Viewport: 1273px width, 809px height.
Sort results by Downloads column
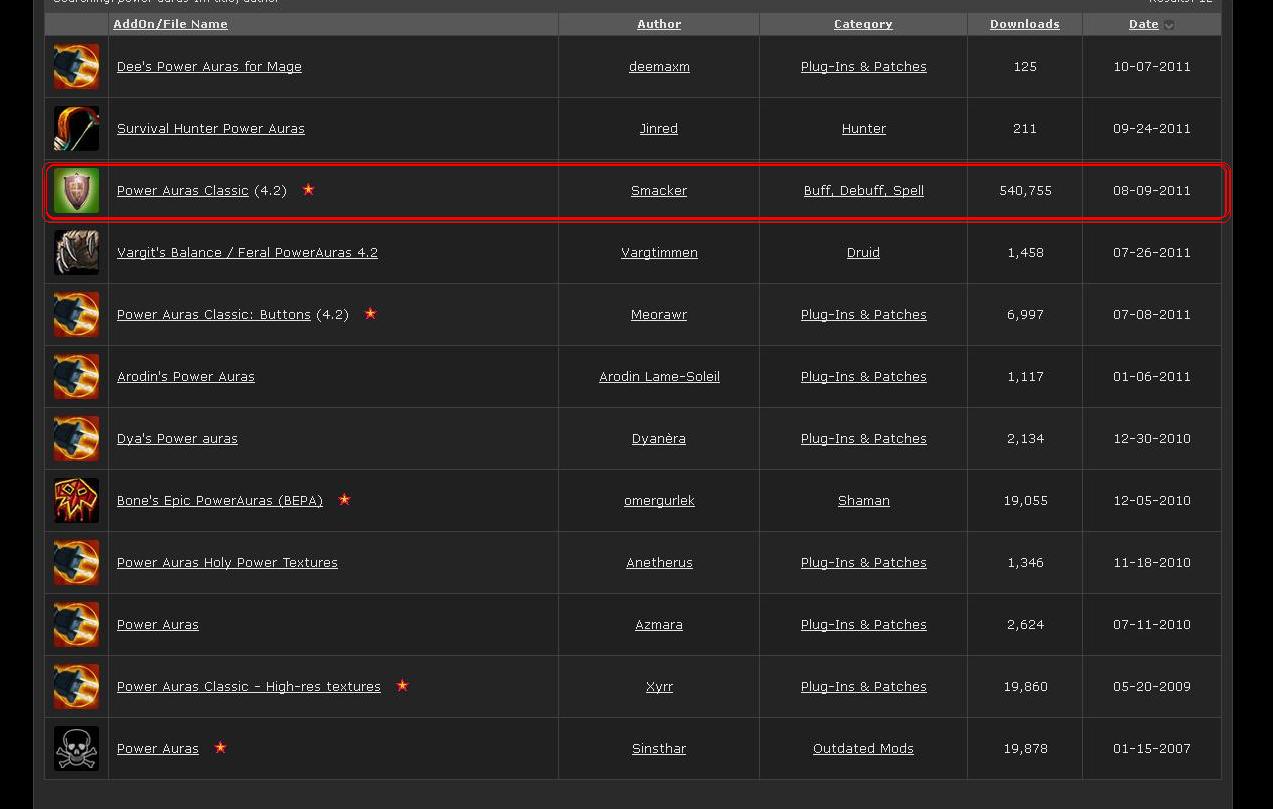coord(1025,24)
